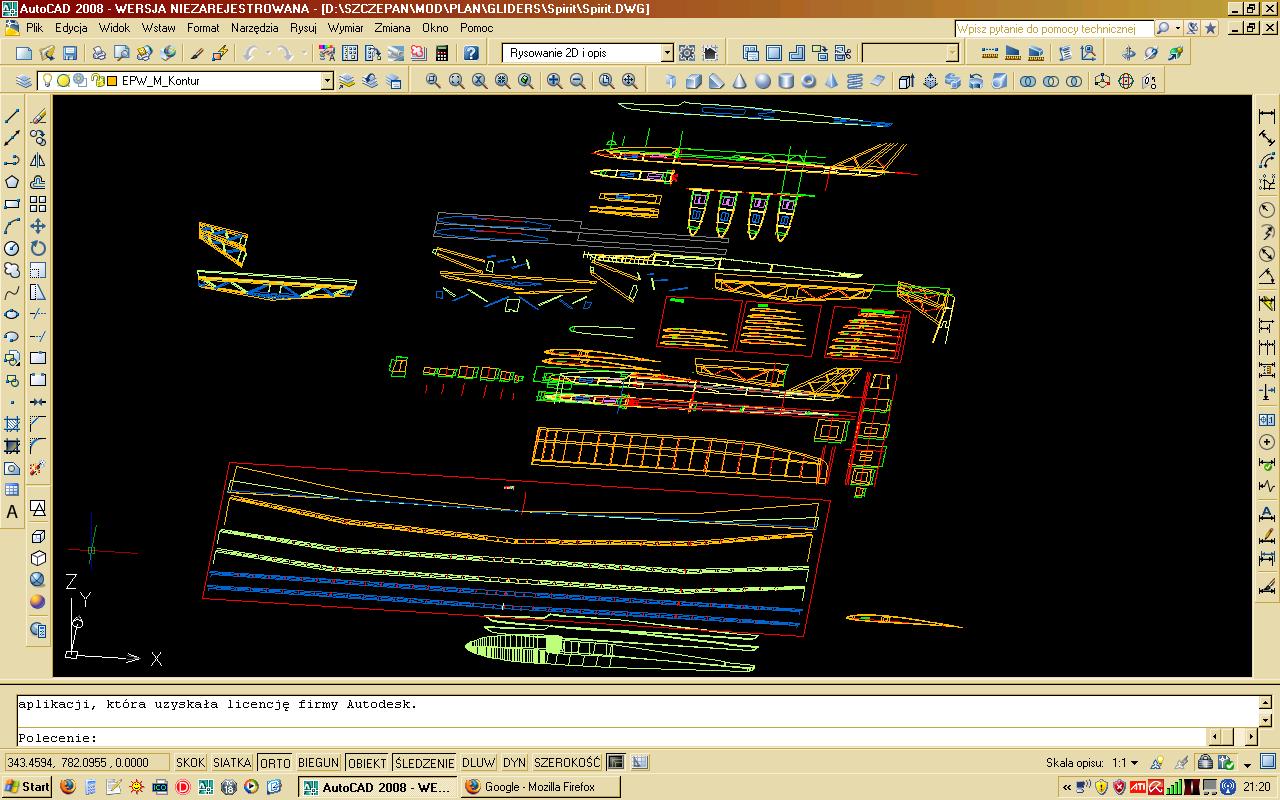1280x800 pixels.
Task: Expand the EPW_M_Kontur layer dropdown
Action: 327,81
